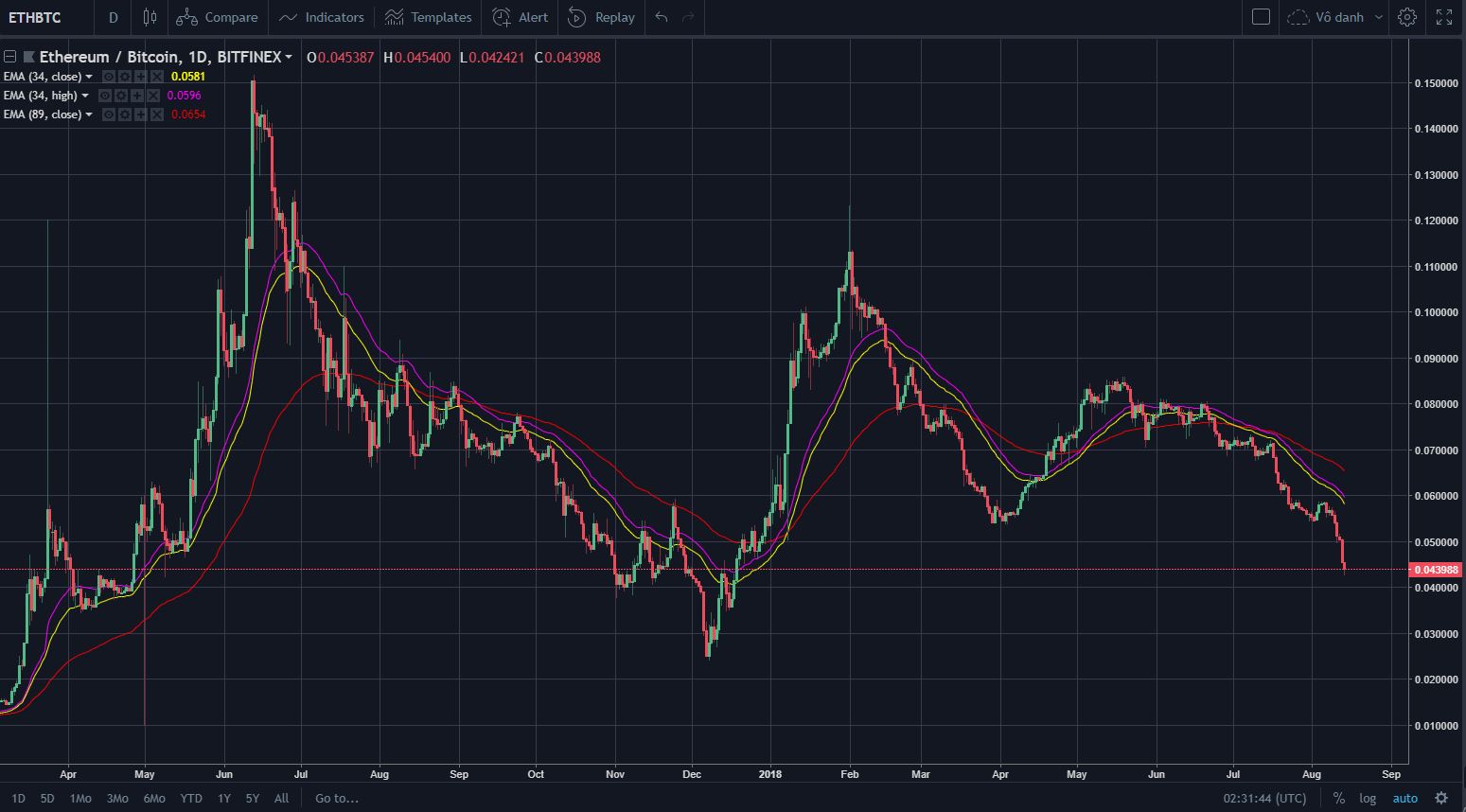Expand the EMA (34, close) dropdown arrow
The width and height of the screenshot is (1466, 812).
90,77
